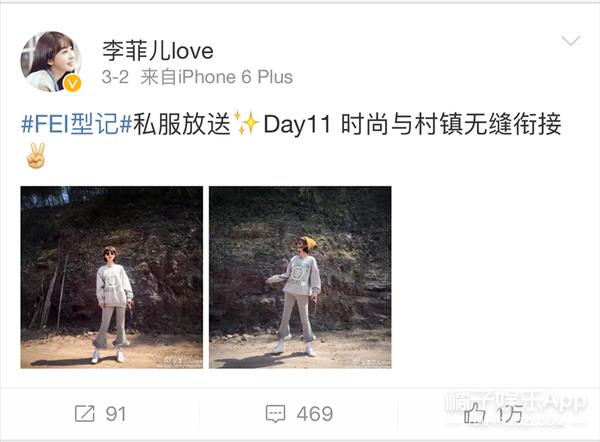View the photo with the yellow beanie
Image resolution: width=600 pixels, height=442 pixels.
click(x=300, y=277)
